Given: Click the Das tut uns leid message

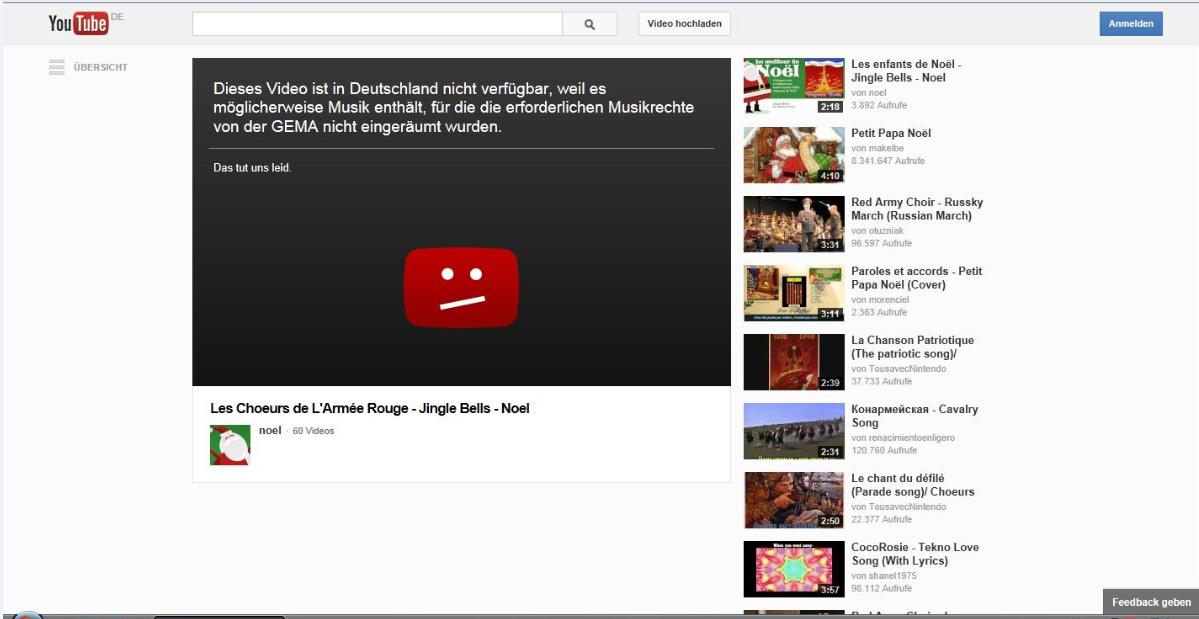Looking at the screenshot, I should 252,167.
